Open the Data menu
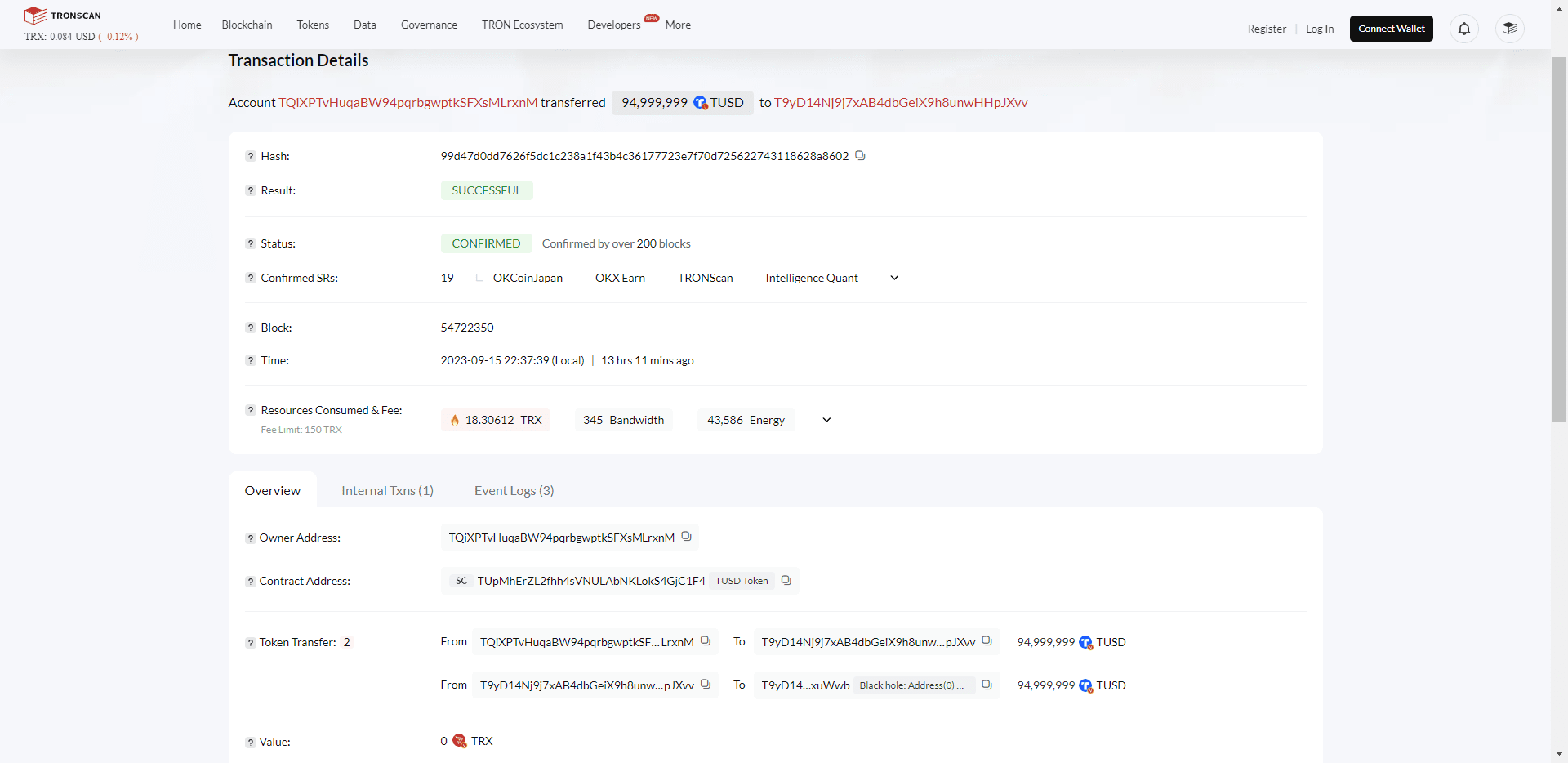This screenshot has width=1568, height=763. (365, 25)
